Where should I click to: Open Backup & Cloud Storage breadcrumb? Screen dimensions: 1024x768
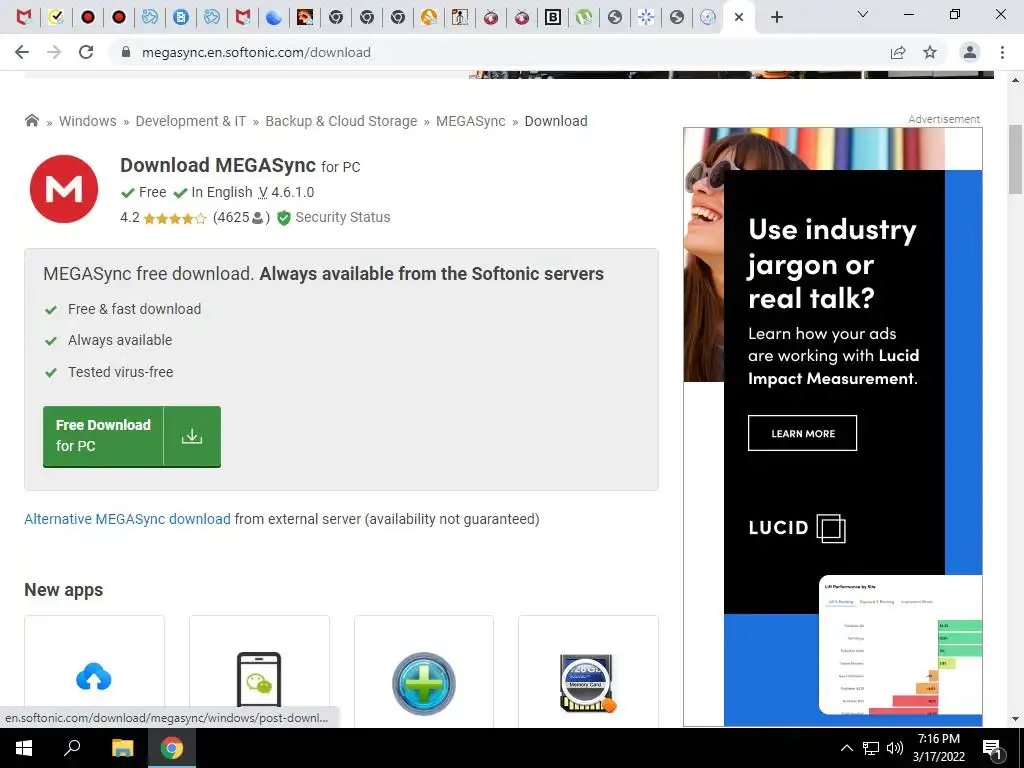[341, 121]
